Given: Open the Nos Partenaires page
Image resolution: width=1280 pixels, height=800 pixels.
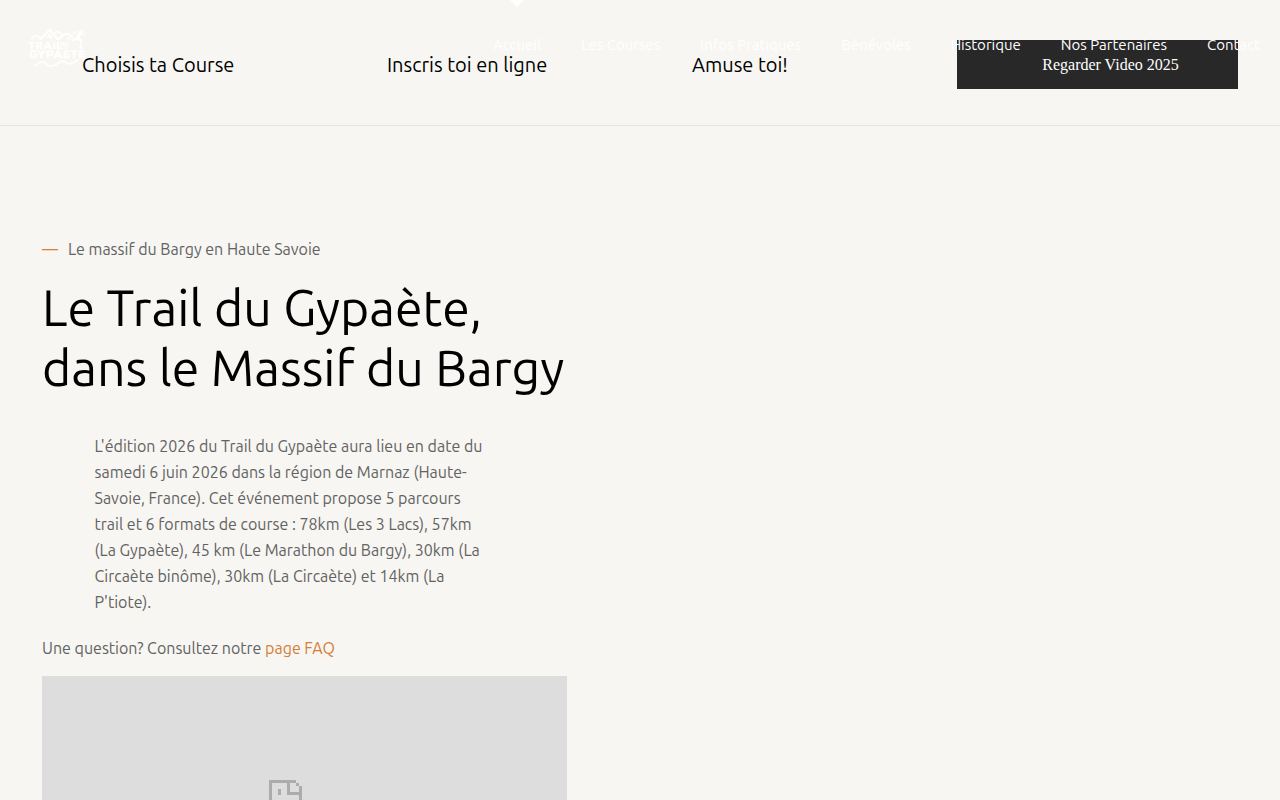Looking at the screenshot, I should coord(1114,45).
